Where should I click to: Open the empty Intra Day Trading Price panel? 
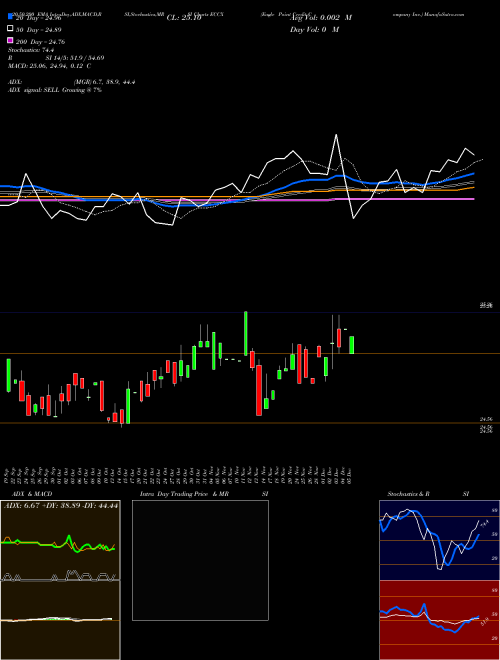[x=200, y=560]
